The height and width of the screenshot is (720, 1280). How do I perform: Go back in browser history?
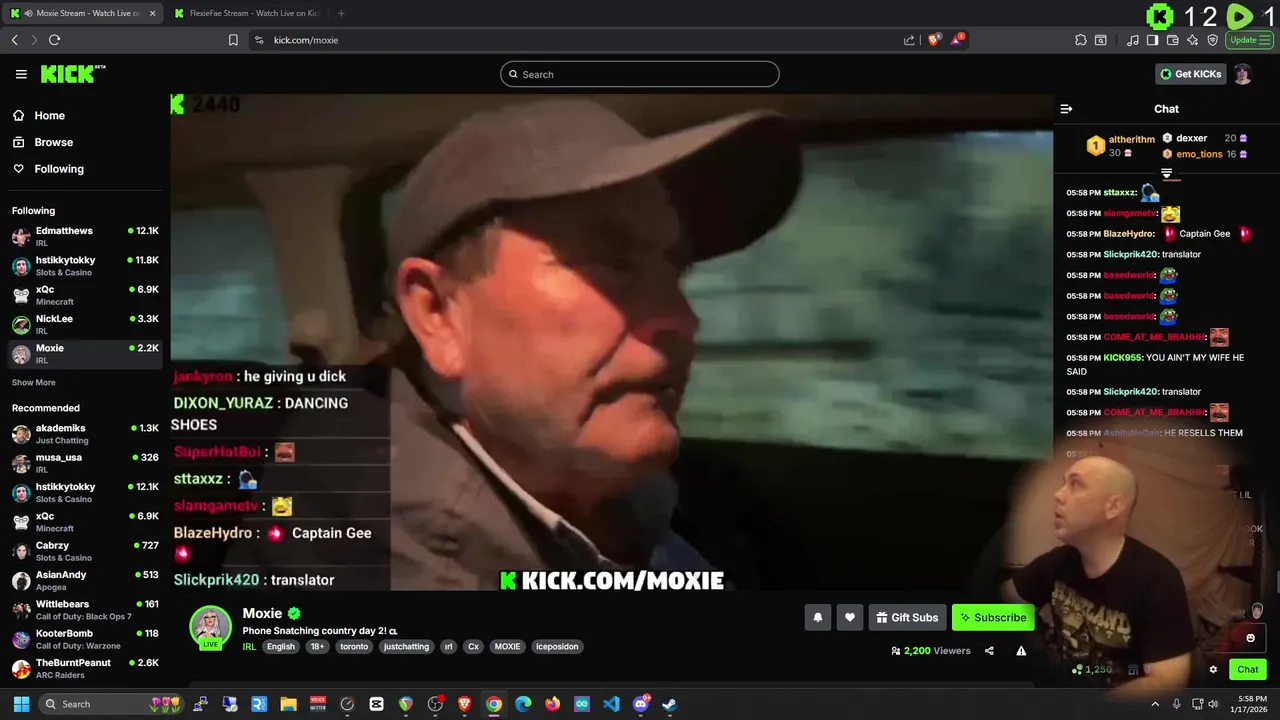[x=14, y=40]
